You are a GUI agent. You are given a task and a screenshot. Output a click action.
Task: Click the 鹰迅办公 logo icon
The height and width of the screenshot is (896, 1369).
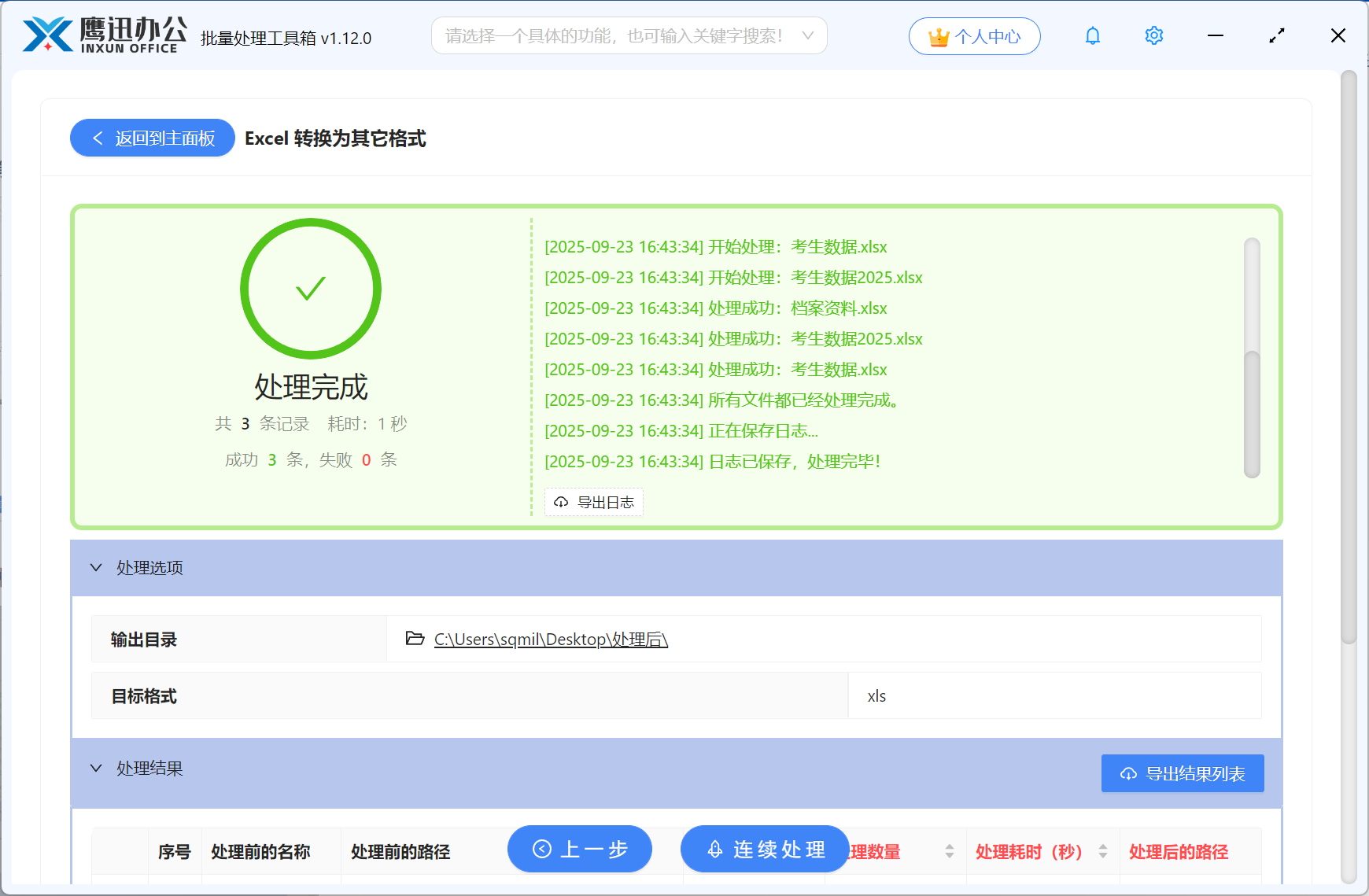(47, 35)
